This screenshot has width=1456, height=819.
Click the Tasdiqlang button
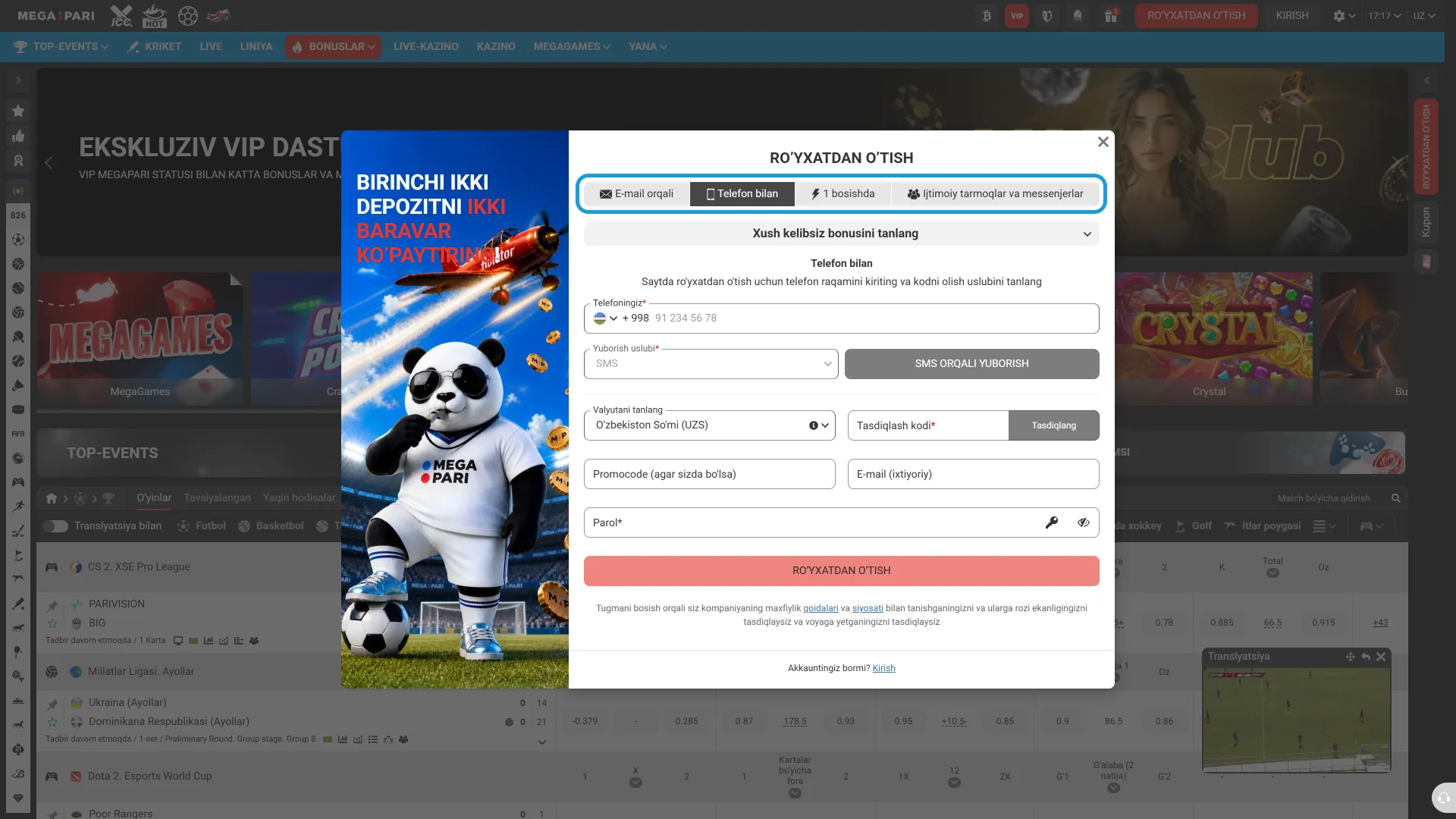[1054, 425]
